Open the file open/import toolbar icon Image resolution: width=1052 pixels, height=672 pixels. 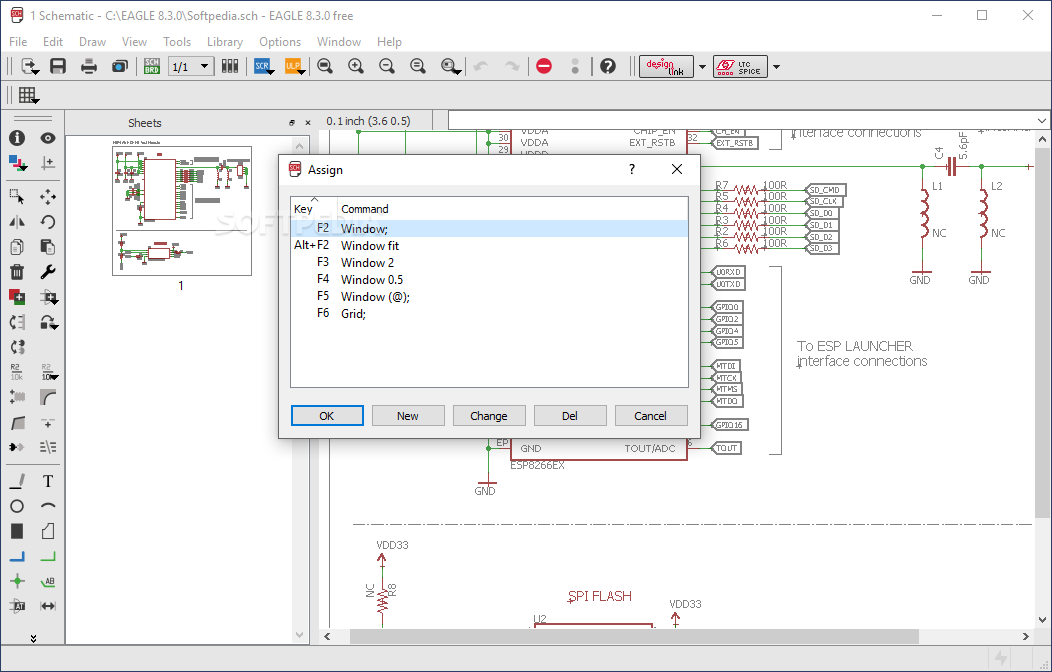(x=30, y=66)
